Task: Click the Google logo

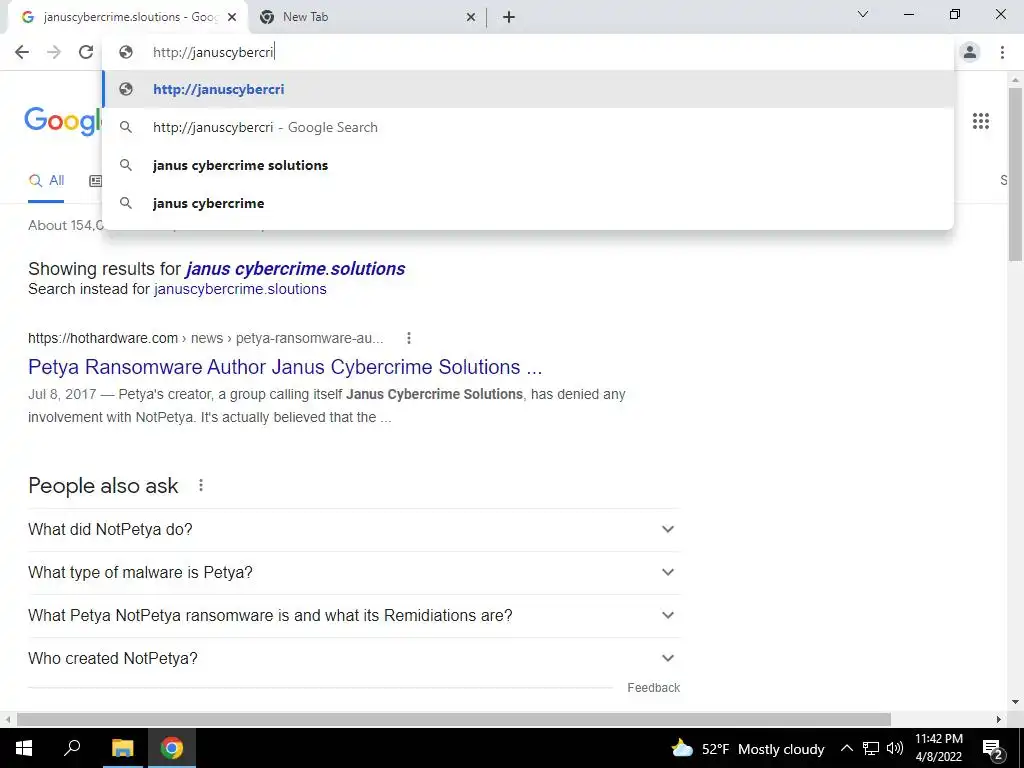Action: coord(63,121)
